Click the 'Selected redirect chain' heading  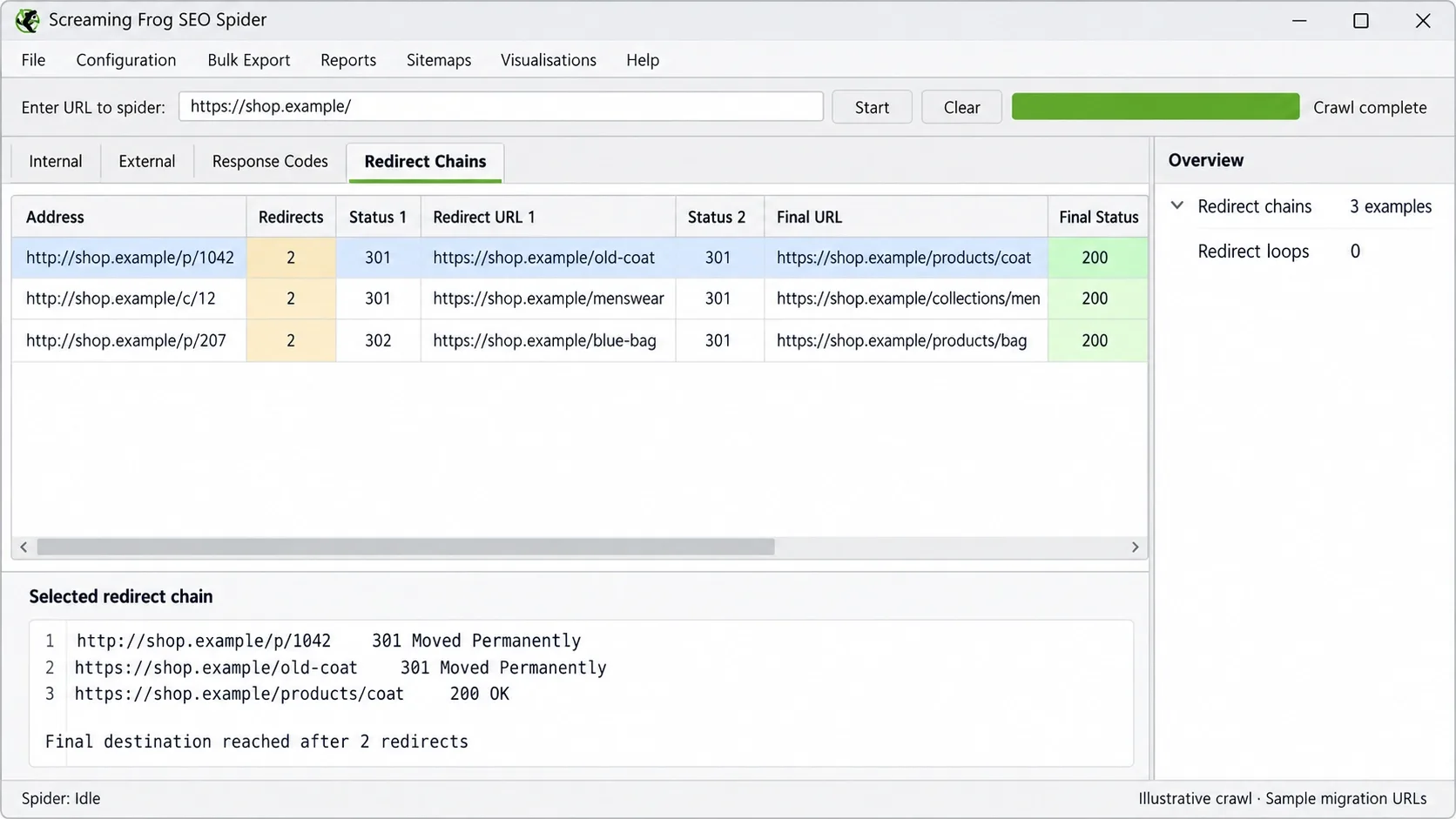click(x=121, y=596)
